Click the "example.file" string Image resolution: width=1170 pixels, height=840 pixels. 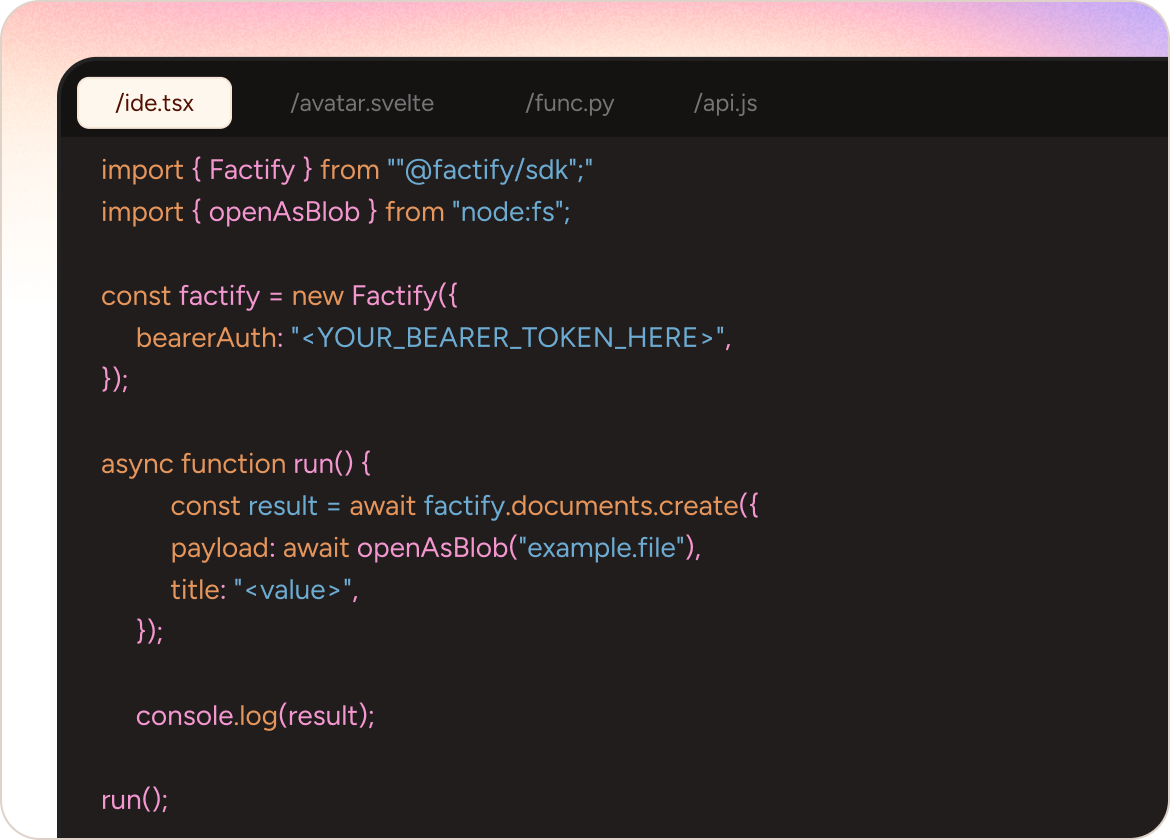coord(601,548)
